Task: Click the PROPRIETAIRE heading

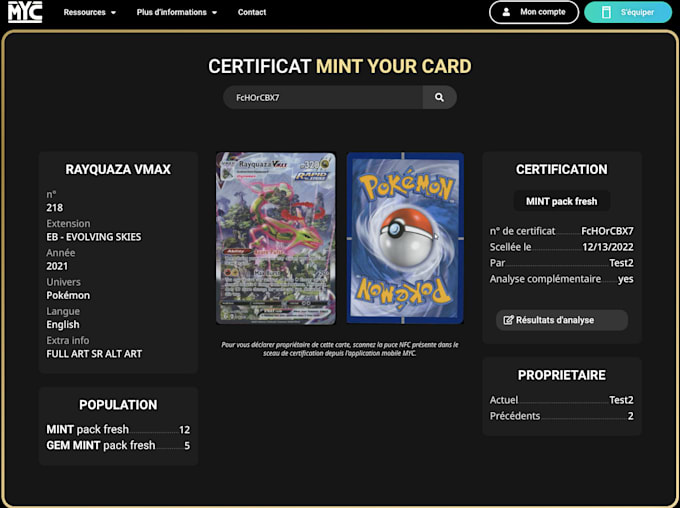Action: [x=562, y=375]
